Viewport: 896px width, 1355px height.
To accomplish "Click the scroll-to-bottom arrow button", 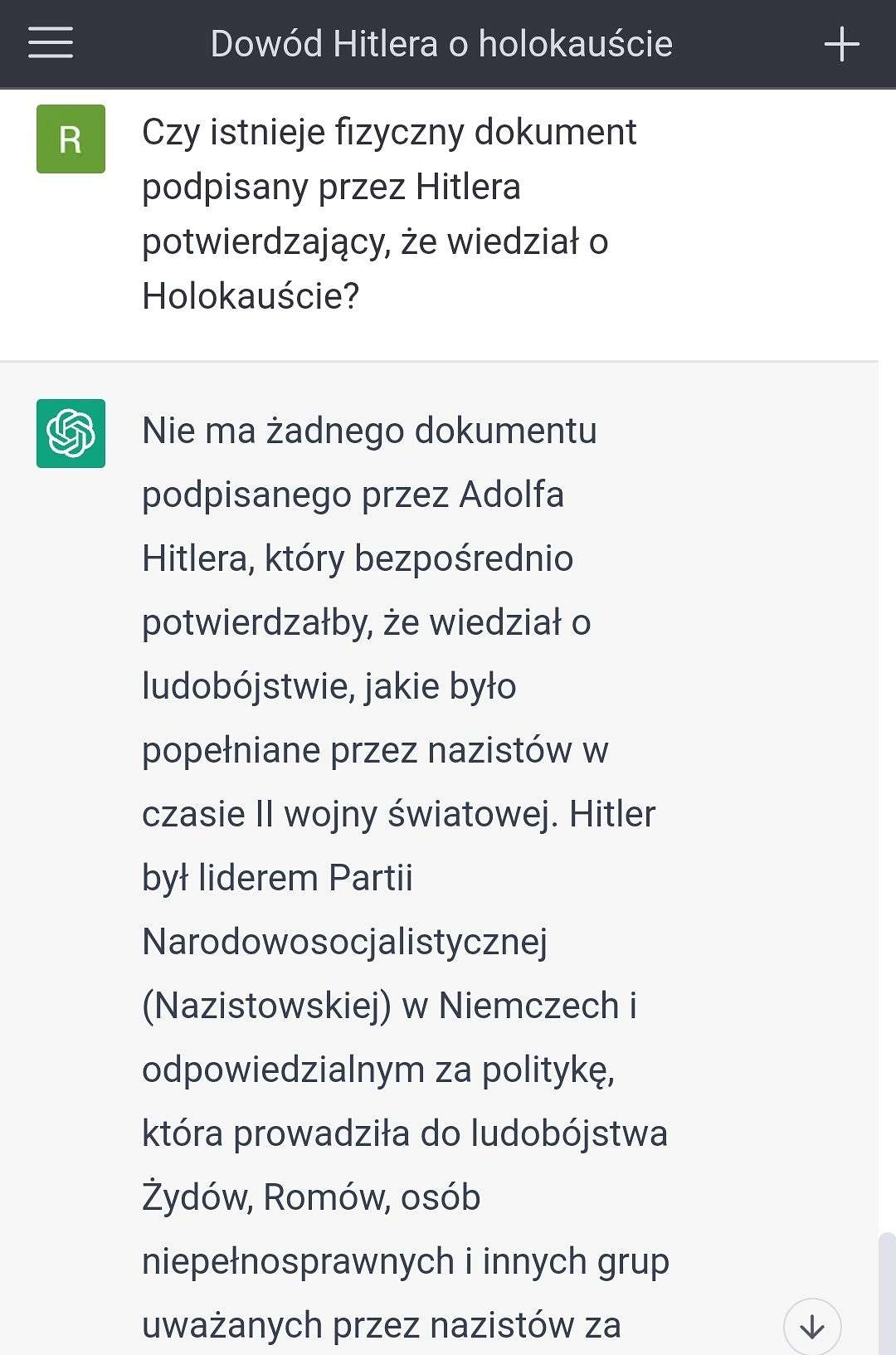I will point(812,1326).
